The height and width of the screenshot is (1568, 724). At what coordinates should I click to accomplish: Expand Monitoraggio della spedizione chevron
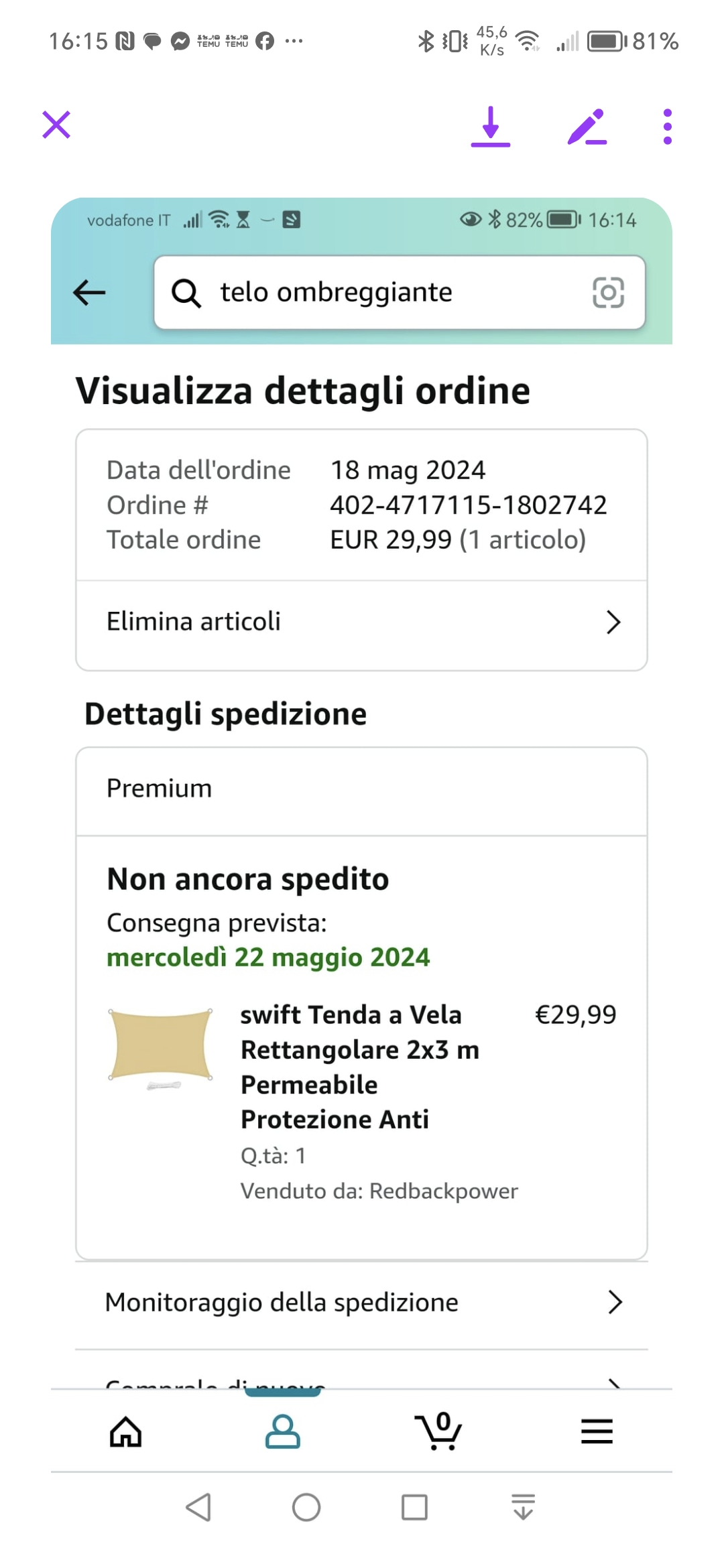[614, 1302]
